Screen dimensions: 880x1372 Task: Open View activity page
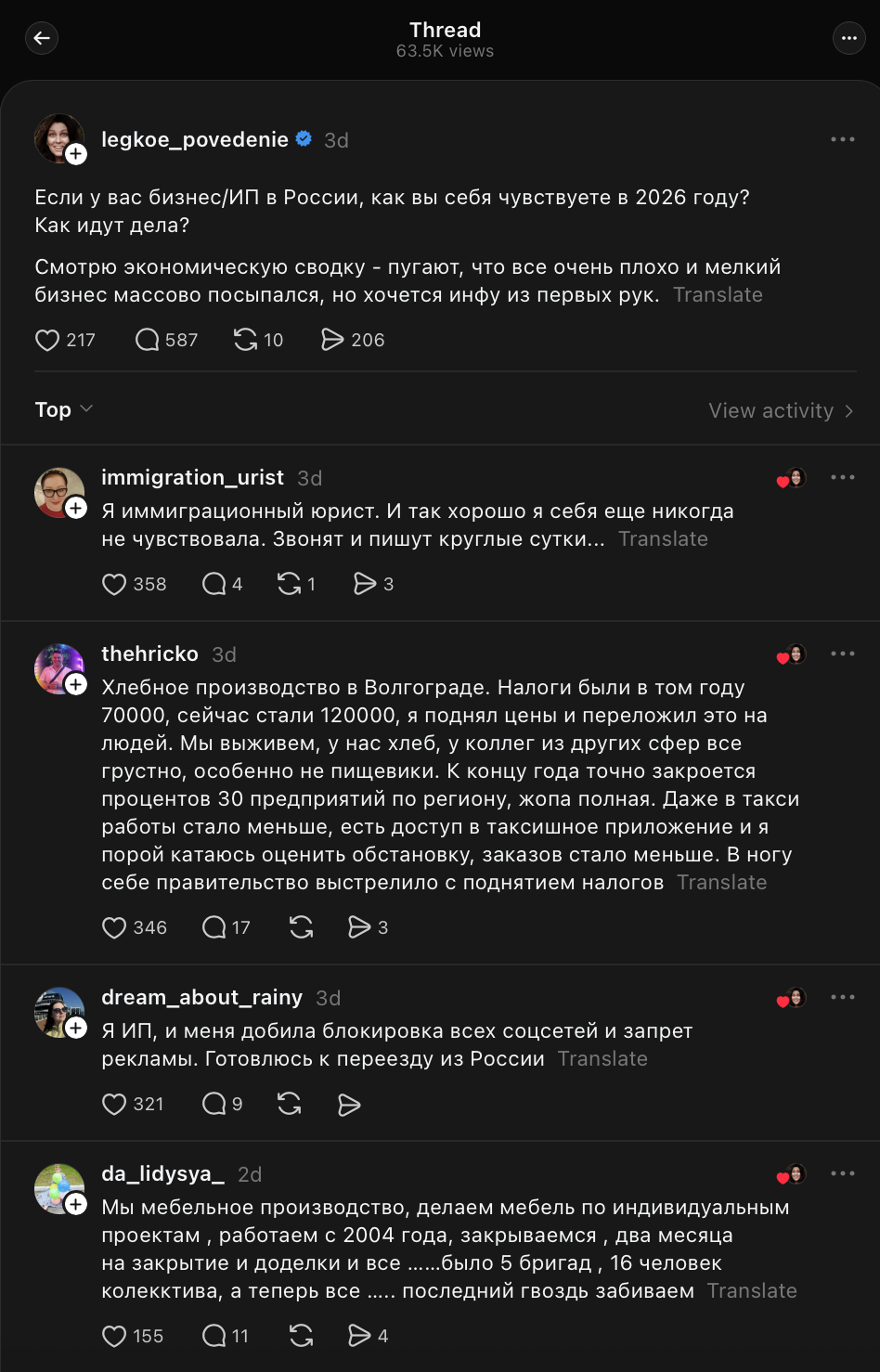coord(781,411)
